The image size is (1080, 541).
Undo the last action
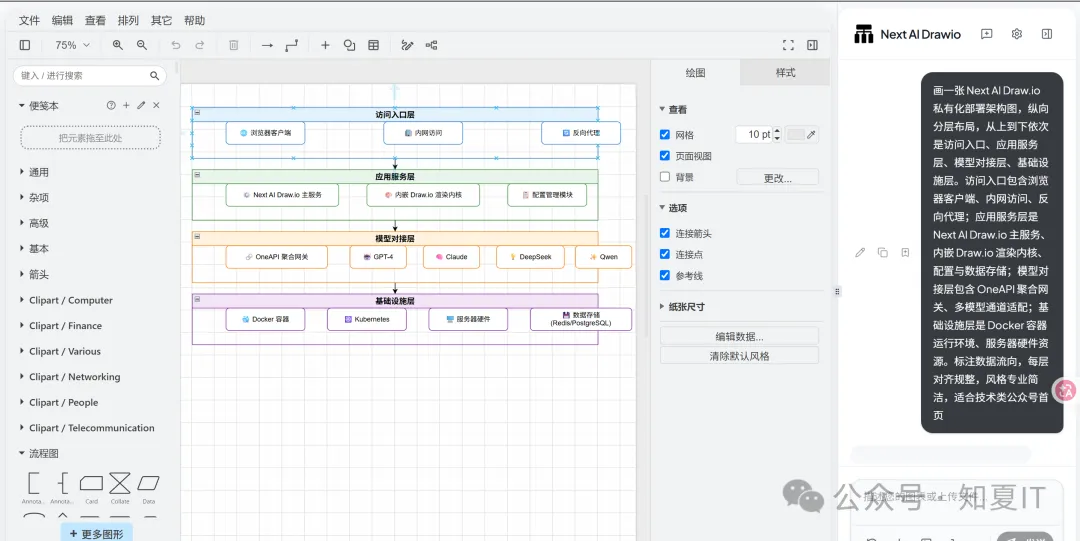[x=176, y=45]
